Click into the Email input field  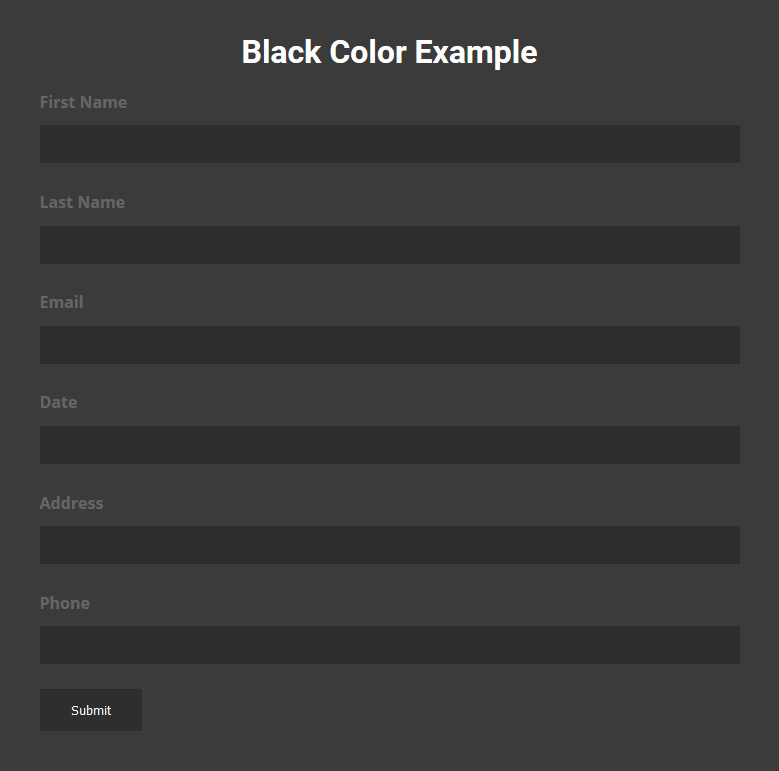click(389, 345)
